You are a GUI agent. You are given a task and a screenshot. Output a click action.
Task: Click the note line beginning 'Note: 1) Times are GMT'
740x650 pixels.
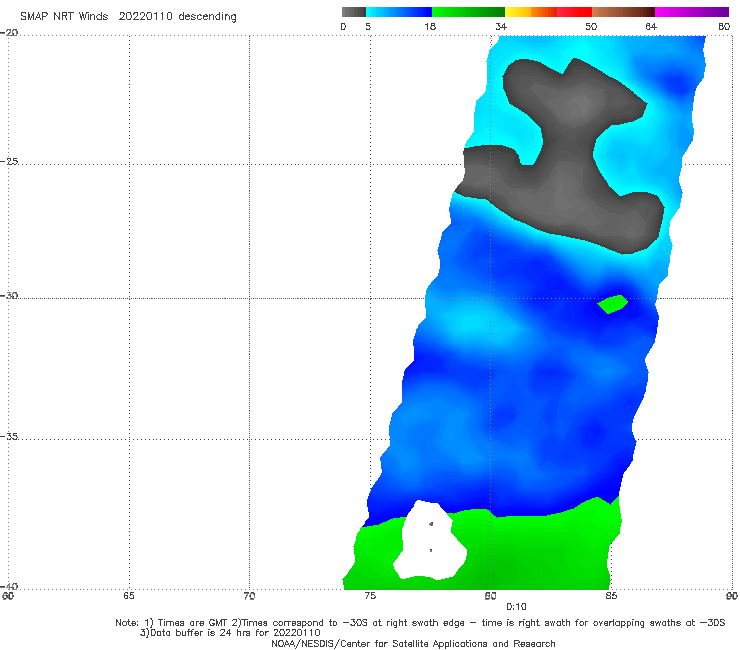[420, 623]
